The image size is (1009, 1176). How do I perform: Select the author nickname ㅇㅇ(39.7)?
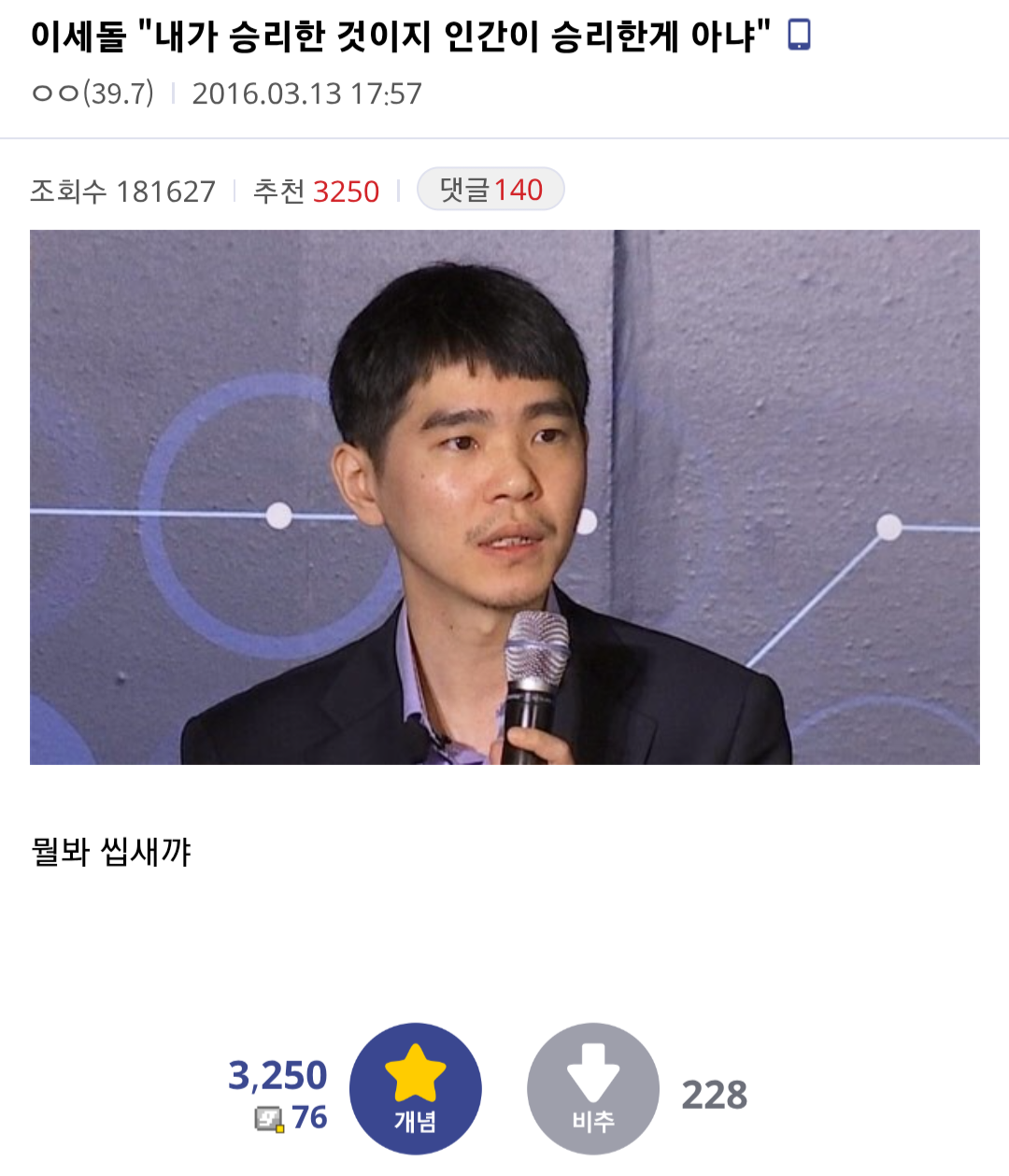coord(92,93)
